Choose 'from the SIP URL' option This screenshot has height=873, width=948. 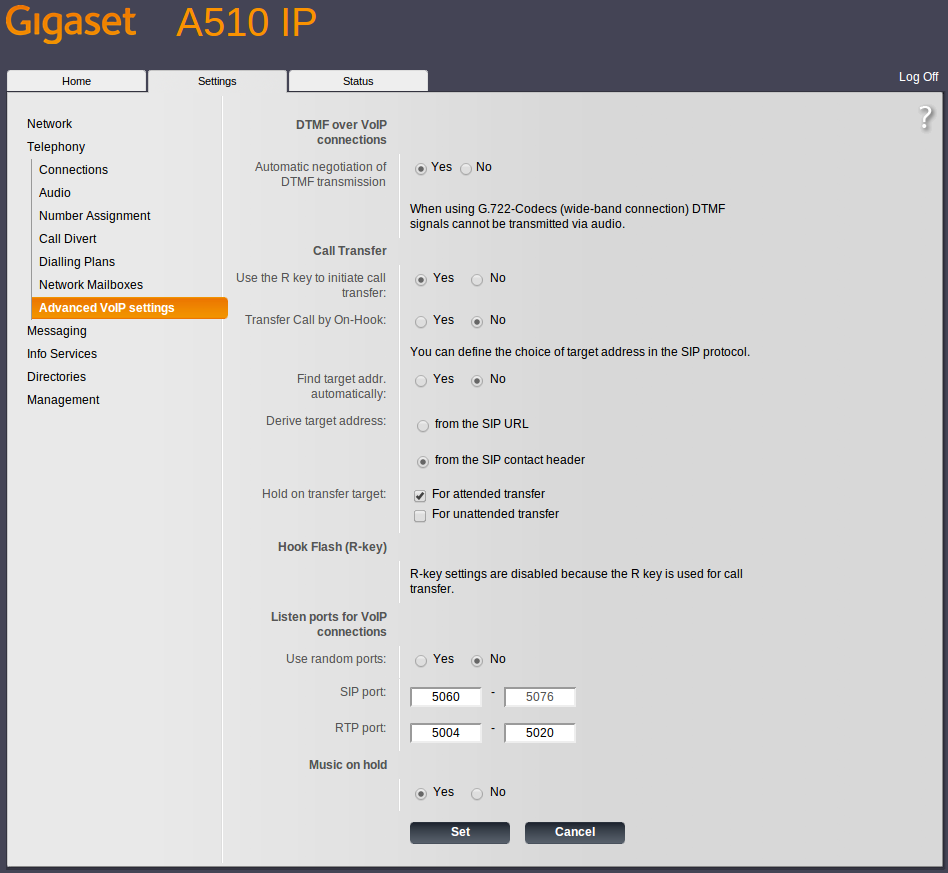[424, 425]
